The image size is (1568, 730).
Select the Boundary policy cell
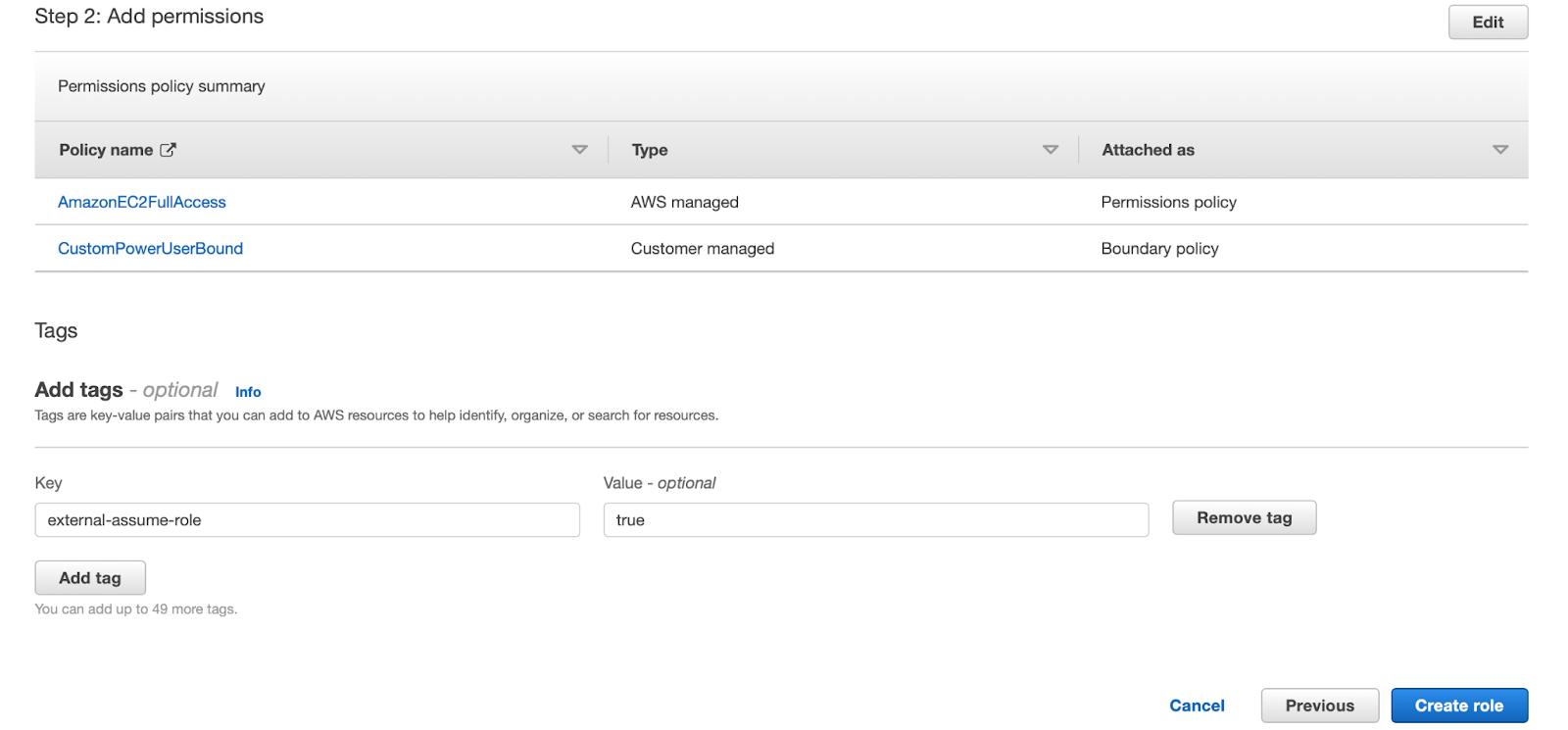coord(1159,249)
